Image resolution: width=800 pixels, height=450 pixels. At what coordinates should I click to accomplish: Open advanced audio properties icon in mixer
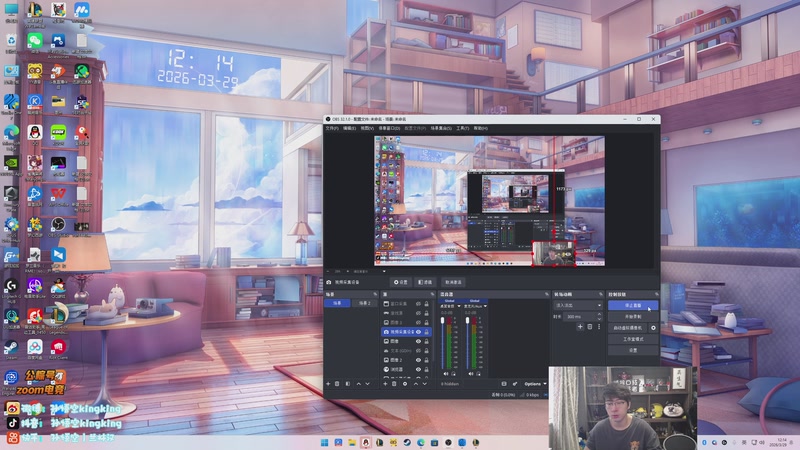(x=515, y=384)
